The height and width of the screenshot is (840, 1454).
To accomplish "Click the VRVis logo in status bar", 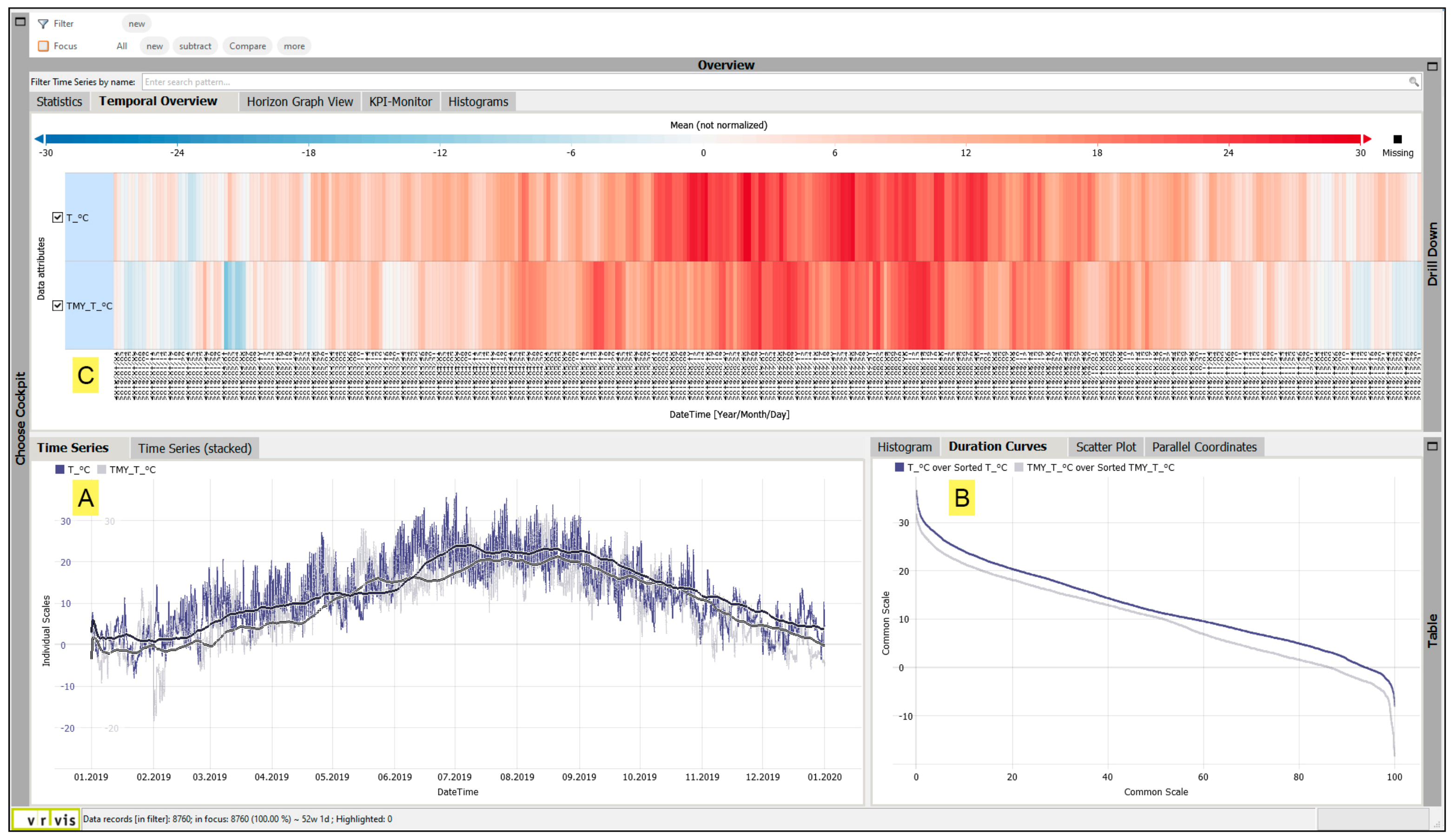I will (x=46, y=819).
